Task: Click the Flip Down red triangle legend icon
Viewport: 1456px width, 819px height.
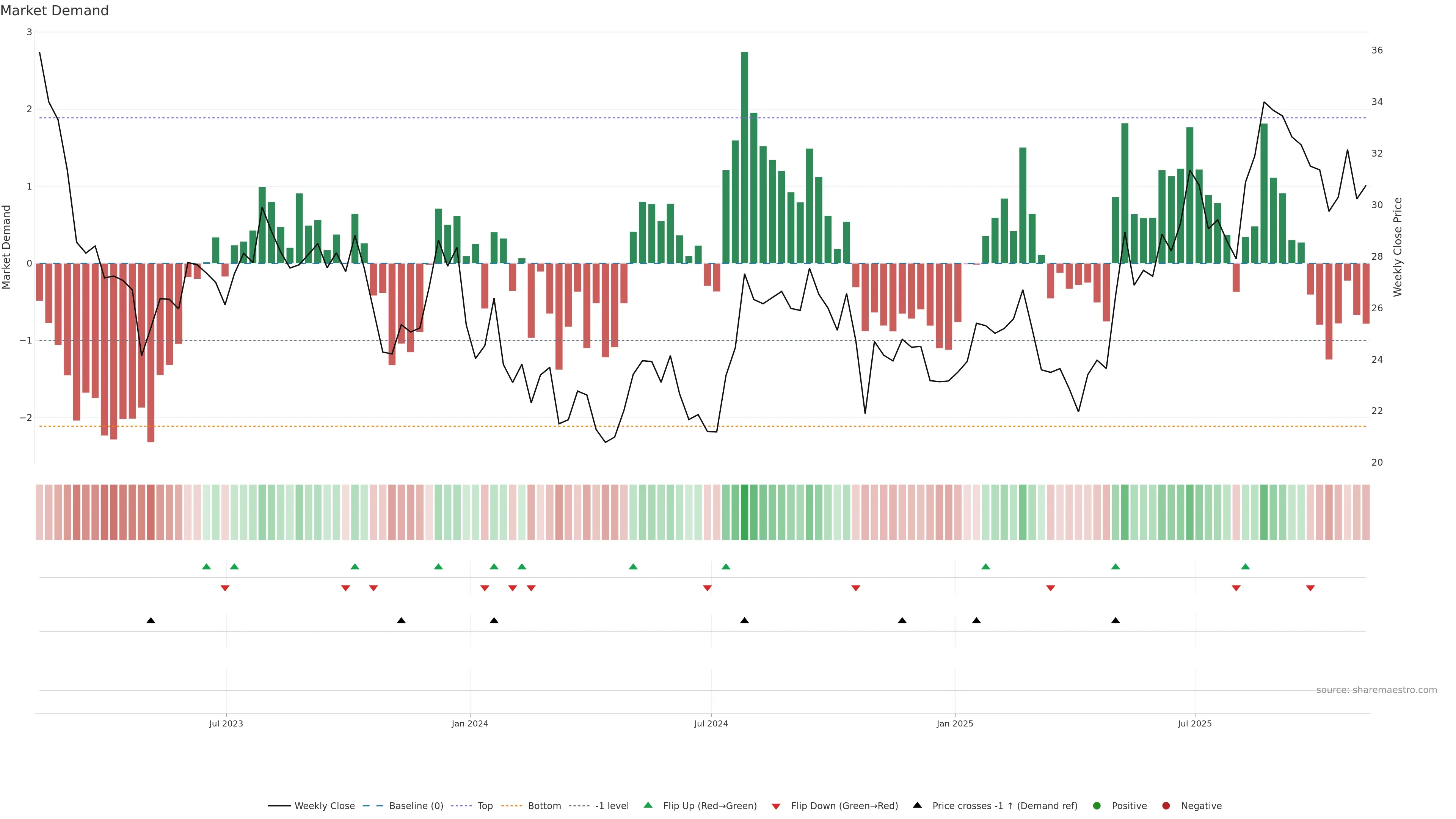Action: [x=776, y=806]
